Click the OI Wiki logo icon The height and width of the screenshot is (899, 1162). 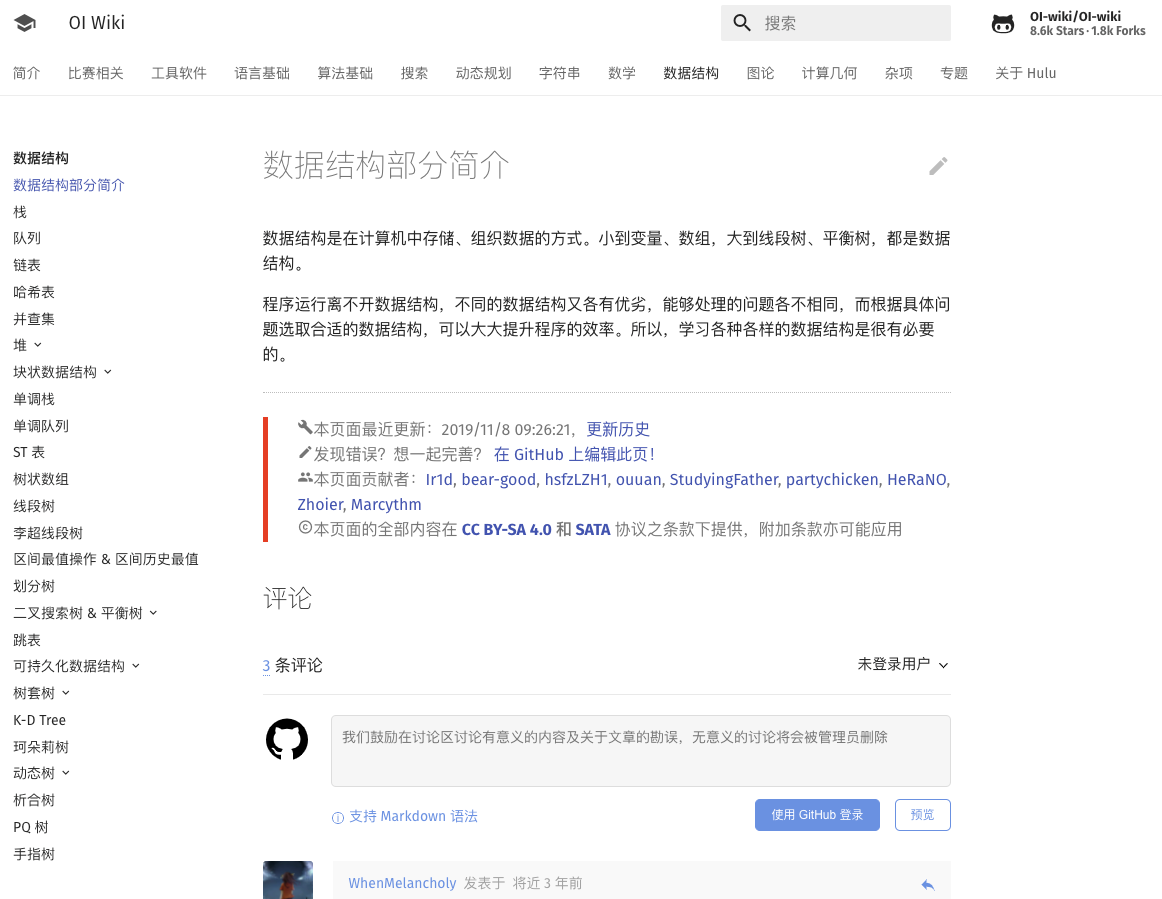[x=24, y=22]
